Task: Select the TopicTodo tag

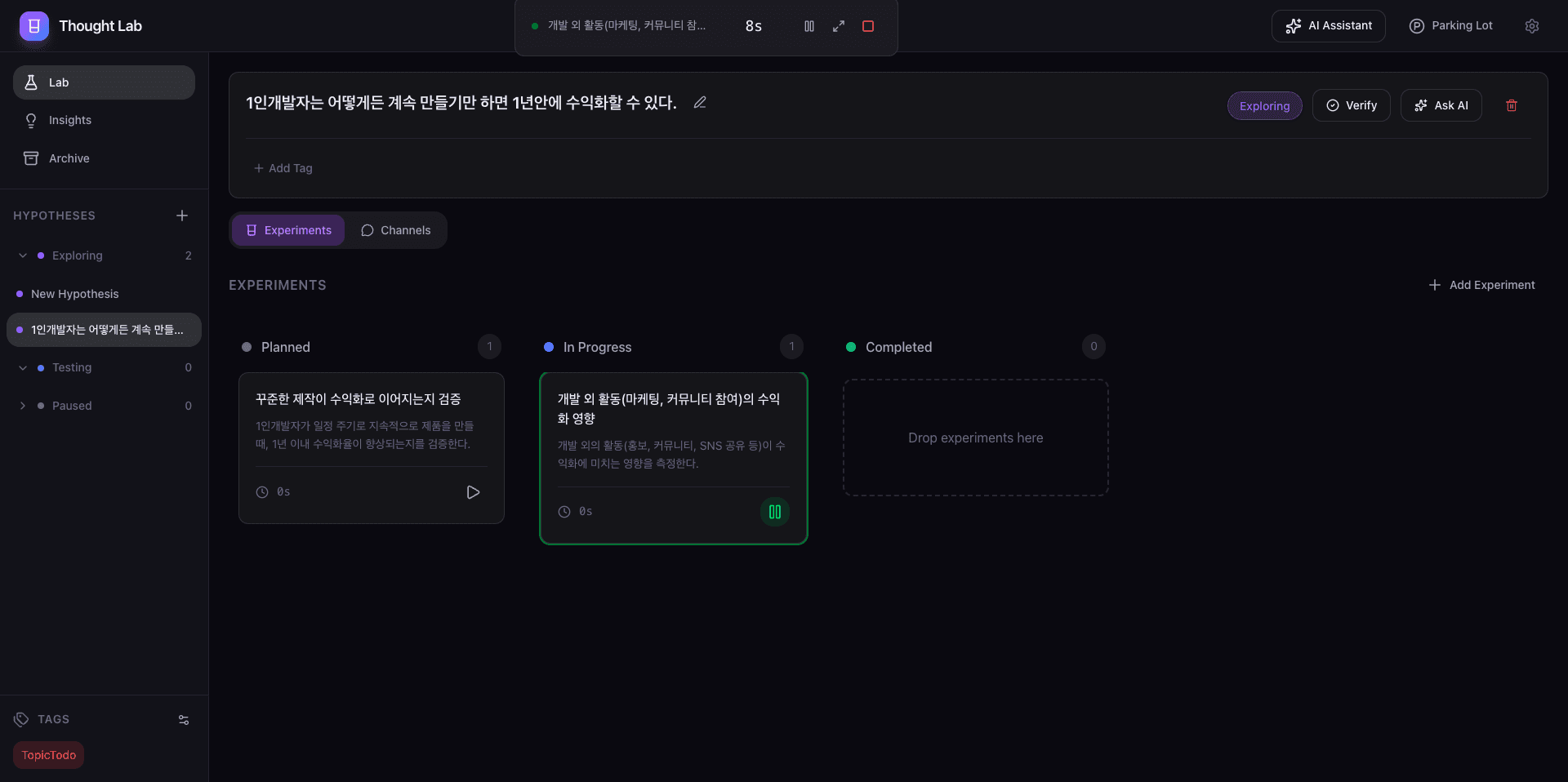Action: point(48,755)
